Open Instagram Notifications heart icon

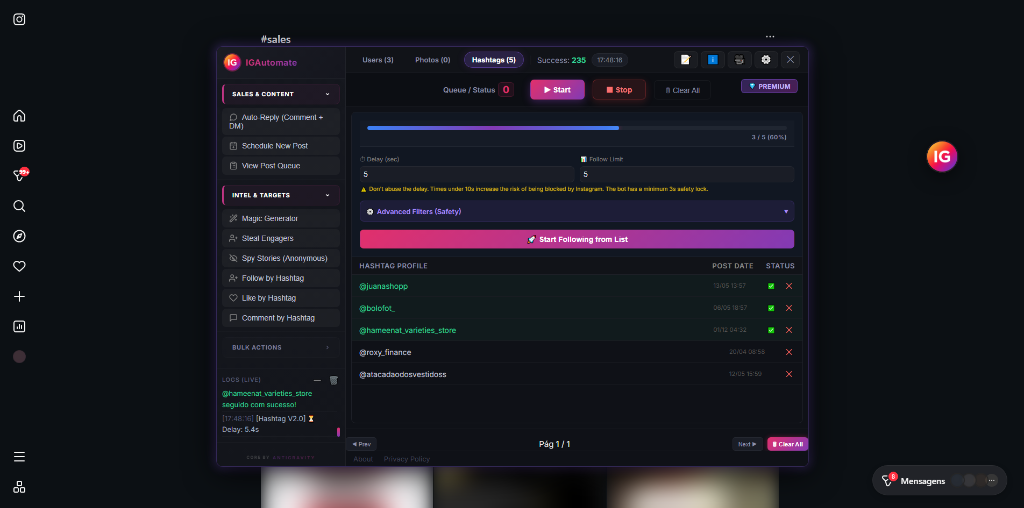click(x=20, y=266)
